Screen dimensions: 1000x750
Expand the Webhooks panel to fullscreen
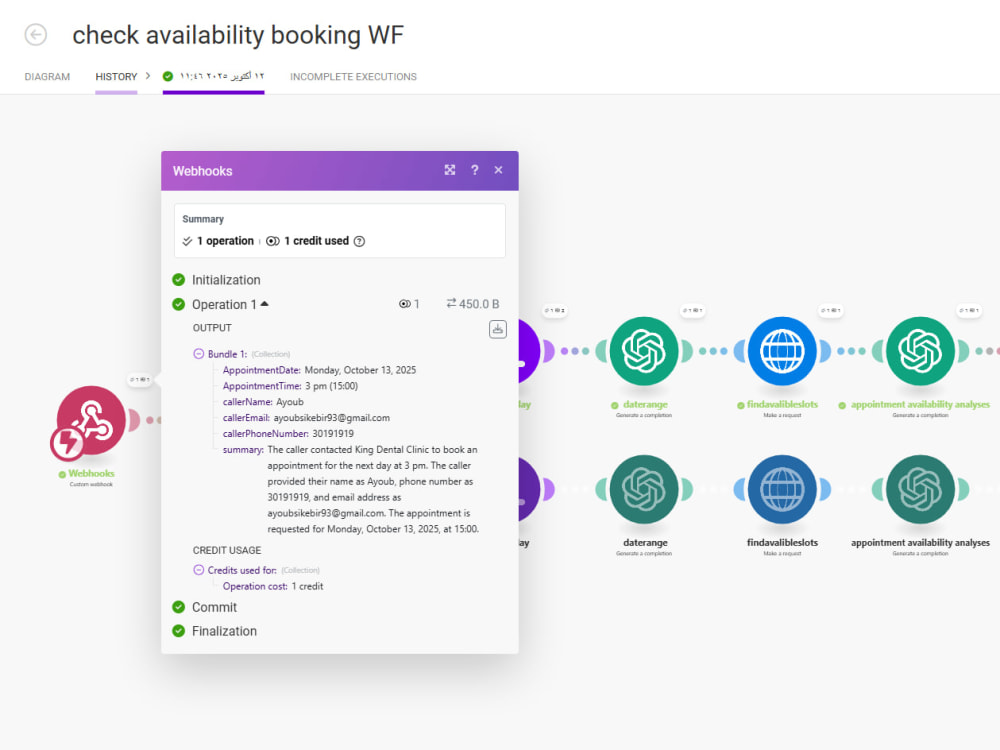click(450, 170)
